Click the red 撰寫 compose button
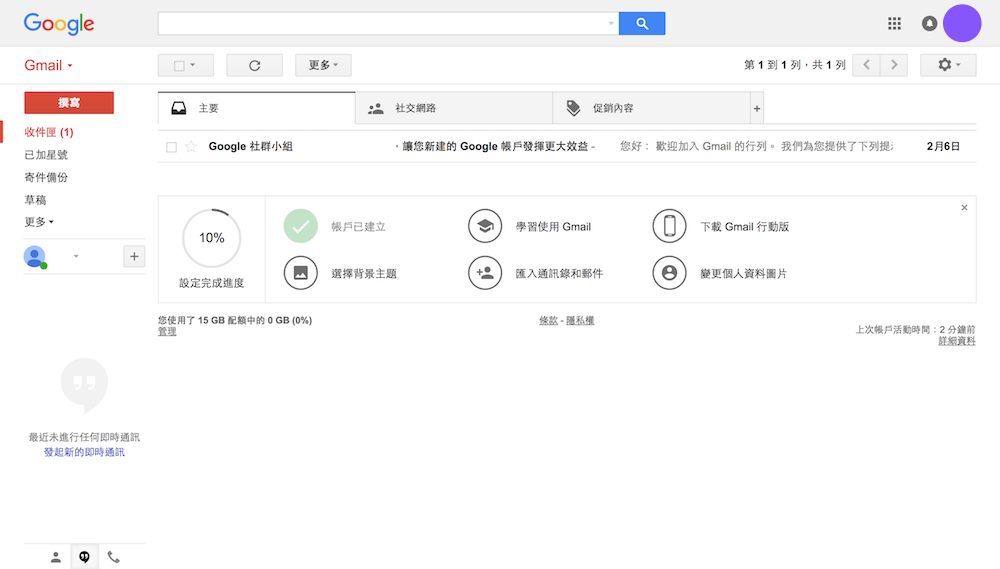Screen dimensions: 1000x569 pos(69,102)
